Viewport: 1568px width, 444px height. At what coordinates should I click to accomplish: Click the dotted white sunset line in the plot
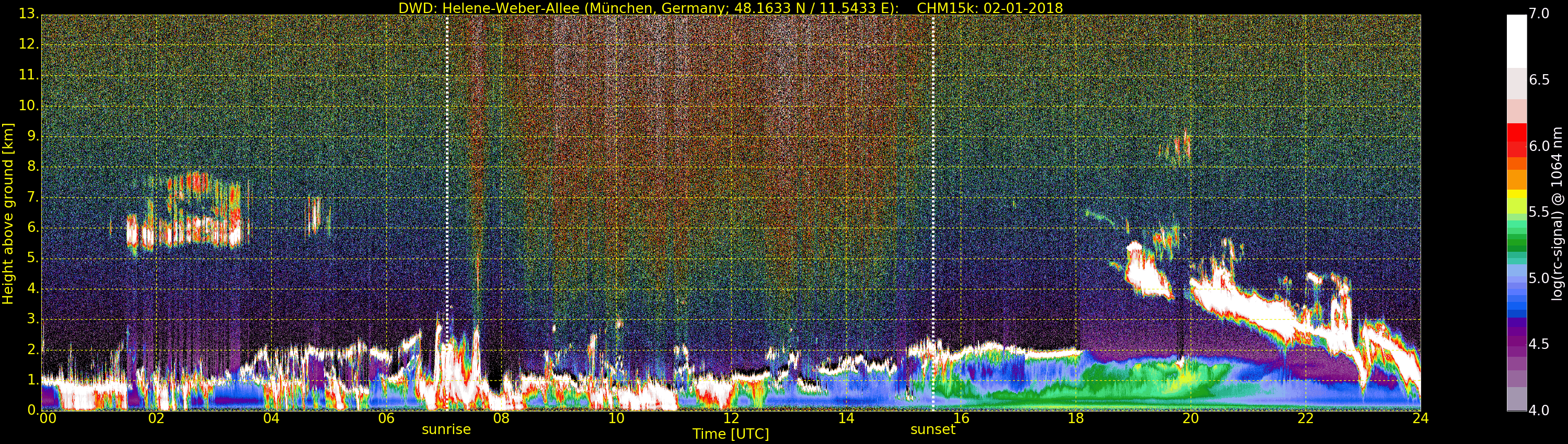933,213
